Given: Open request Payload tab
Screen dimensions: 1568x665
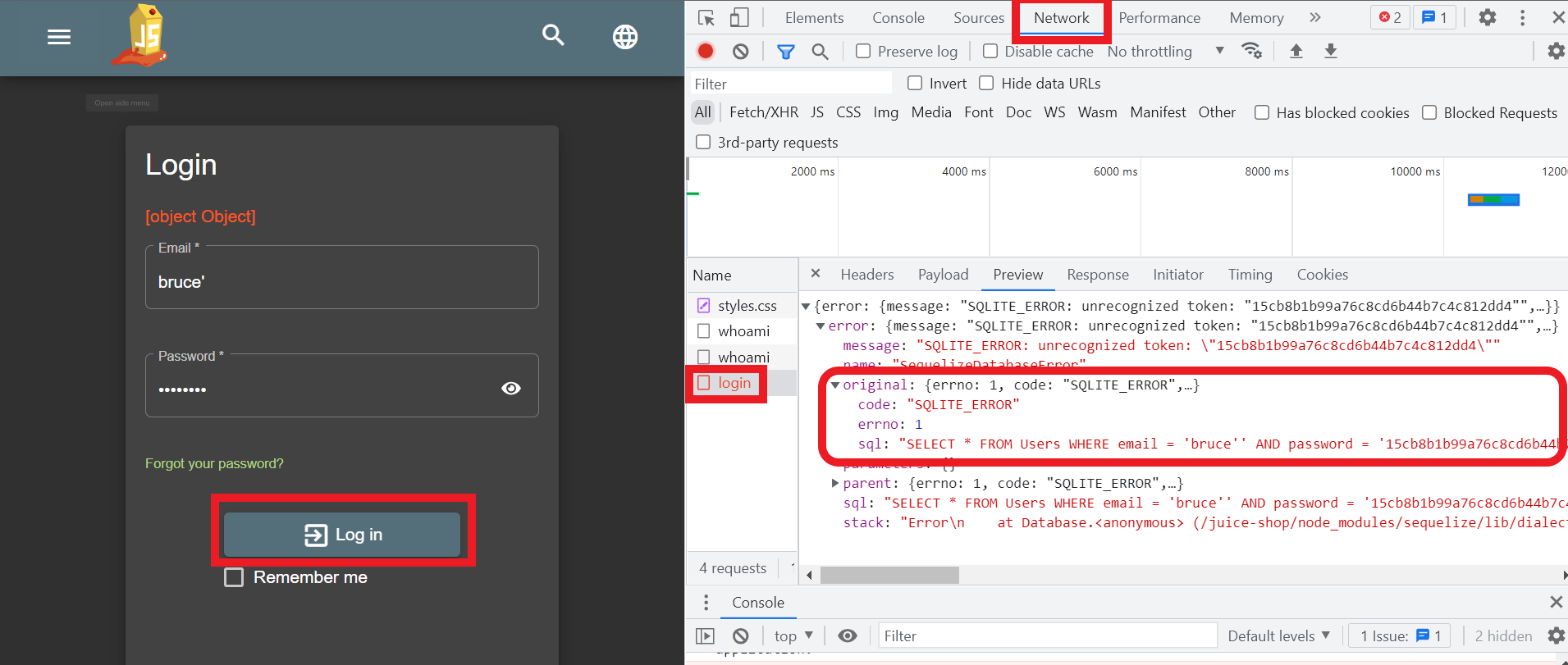Looking at the screenshot, I should (x=943, y=275).
